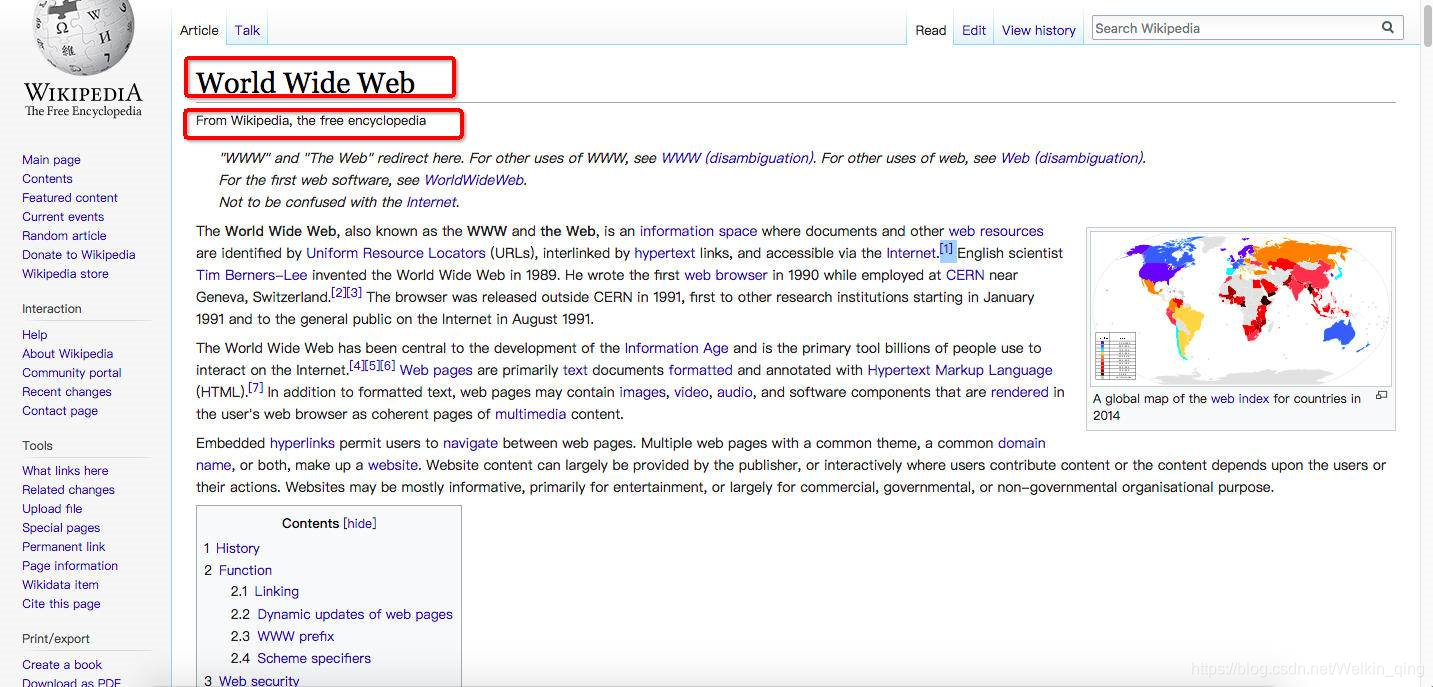Open Cite this page link
Screen dimensions: 1433x687
pyautogui.click(x=61, y=604)
